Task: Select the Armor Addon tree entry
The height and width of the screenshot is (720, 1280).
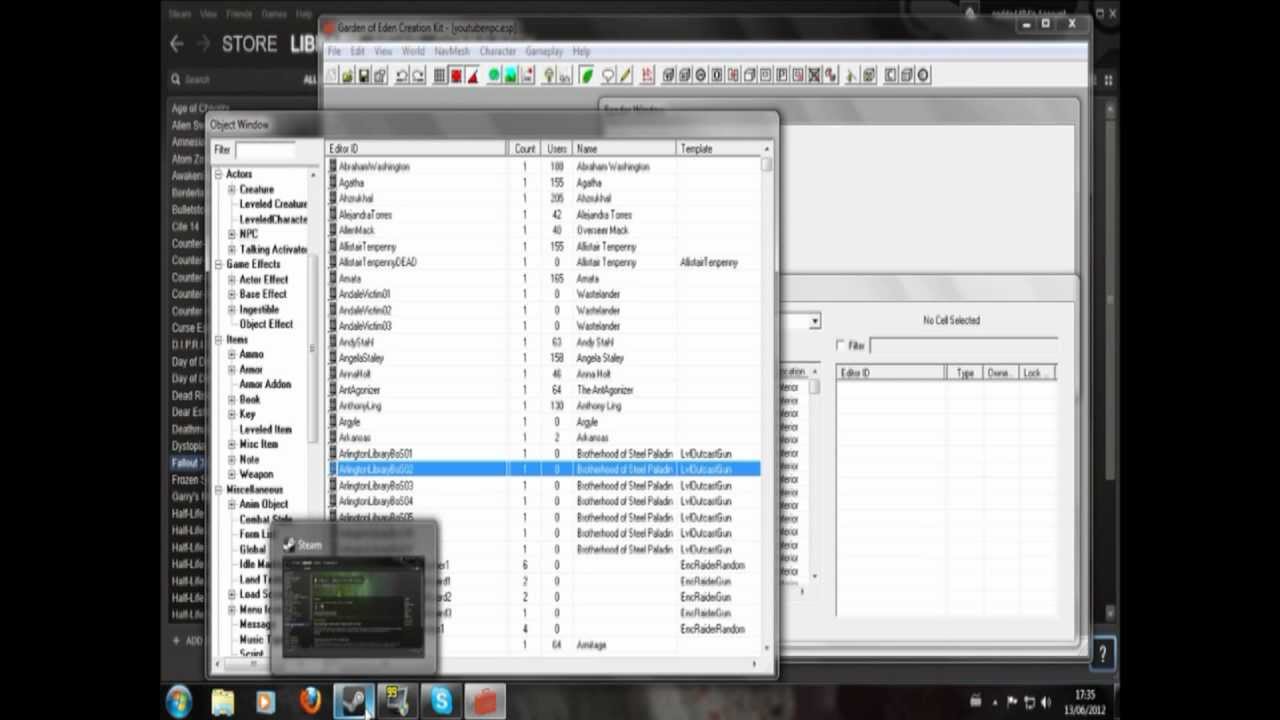Action: click(x=265, y=384)
